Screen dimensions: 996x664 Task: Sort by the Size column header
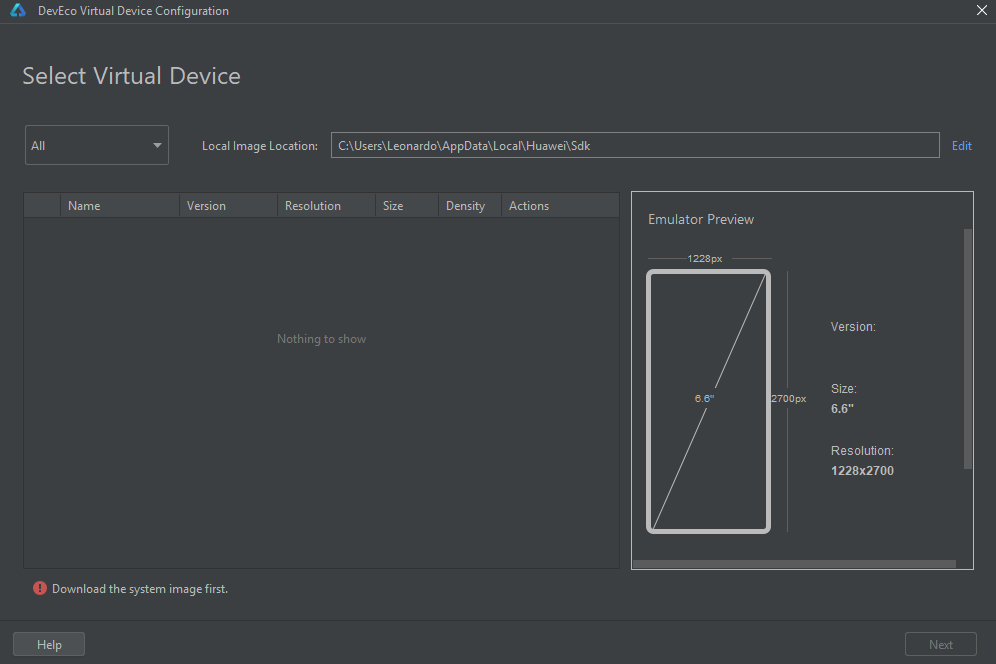click(407, 206)
